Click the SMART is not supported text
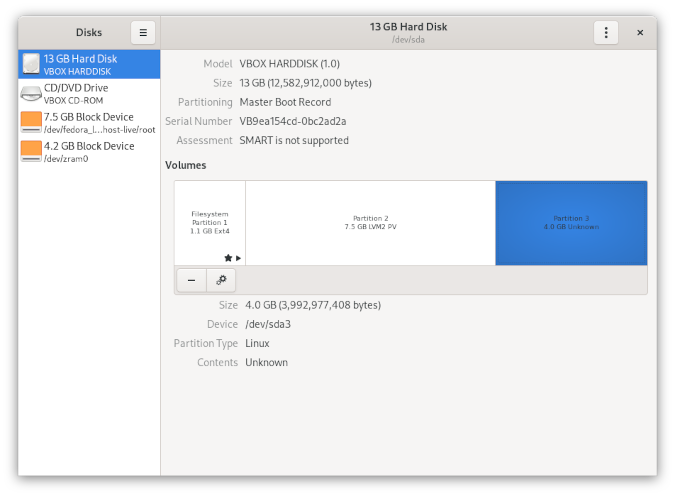This screenshot has width=675, height=496. (294, 140)
